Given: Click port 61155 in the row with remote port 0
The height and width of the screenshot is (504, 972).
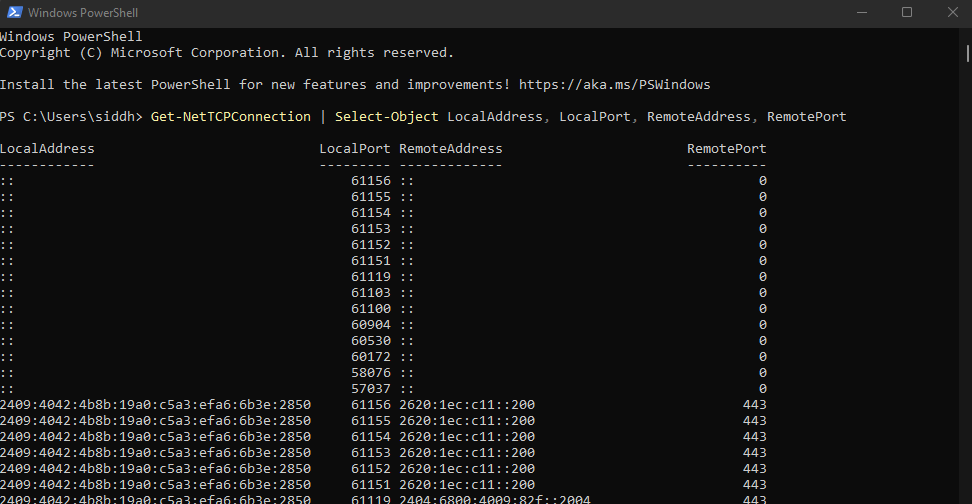Looking at the screenshot, I should click(x=371, y=197).
